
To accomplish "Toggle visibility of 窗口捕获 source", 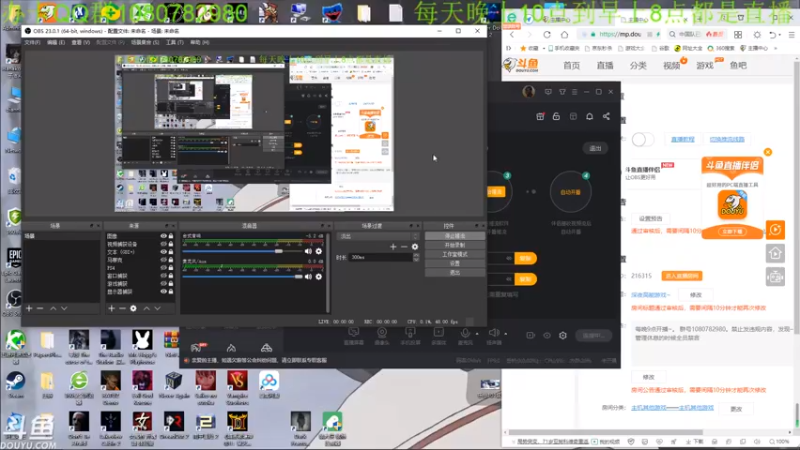I will pos(163,276).
